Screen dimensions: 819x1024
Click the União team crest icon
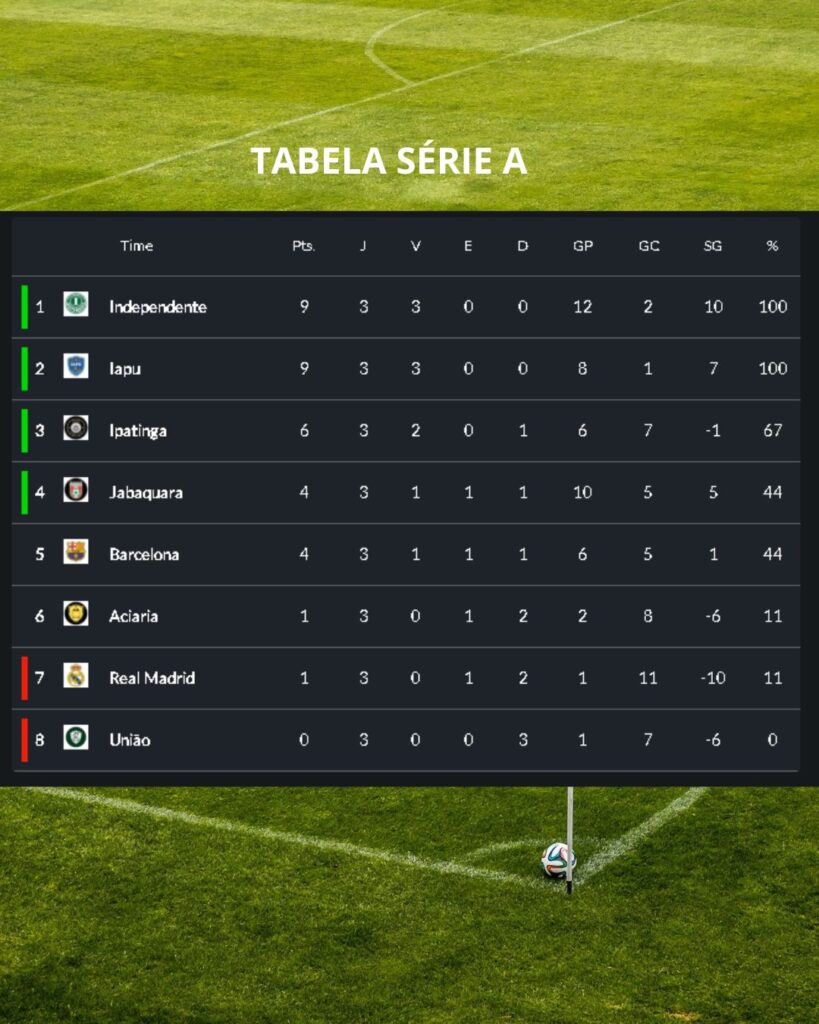coord(76,738)
